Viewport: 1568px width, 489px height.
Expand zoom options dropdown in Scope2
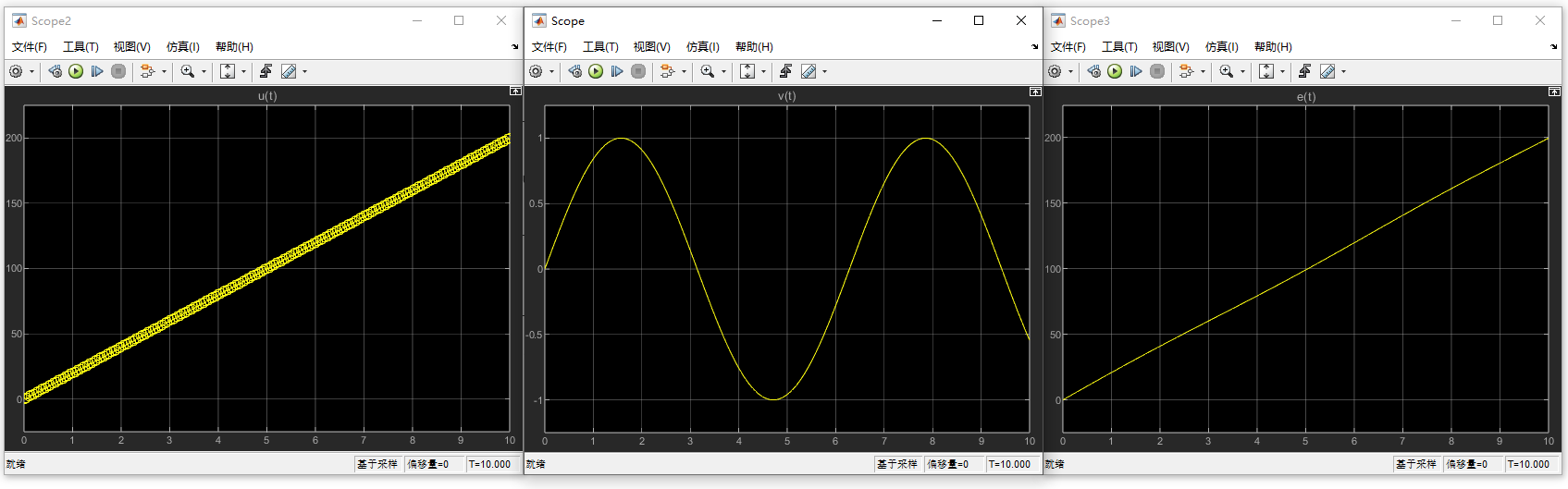[204, 71]
